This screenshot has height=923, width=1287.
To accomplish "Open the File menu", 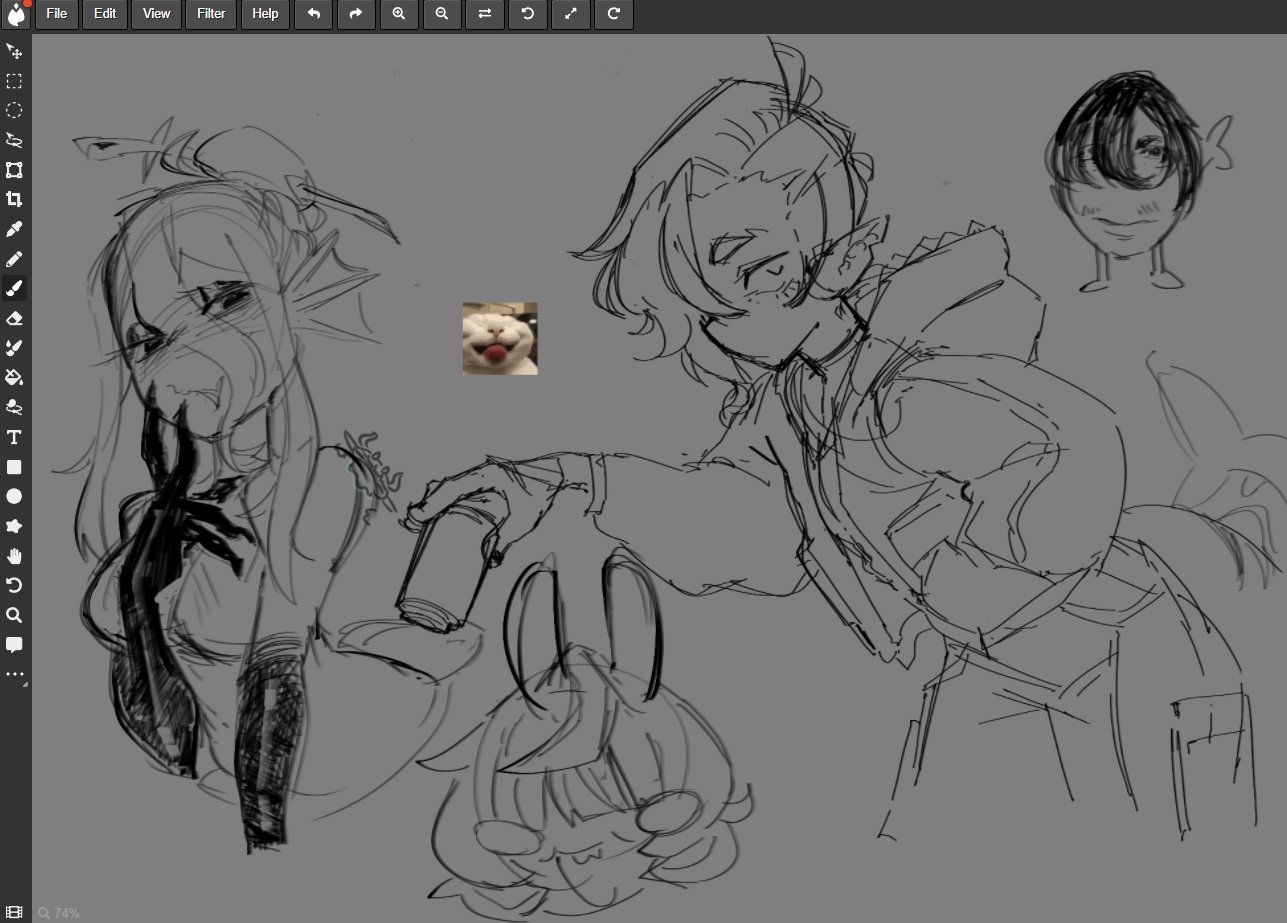I will [56, 14].
